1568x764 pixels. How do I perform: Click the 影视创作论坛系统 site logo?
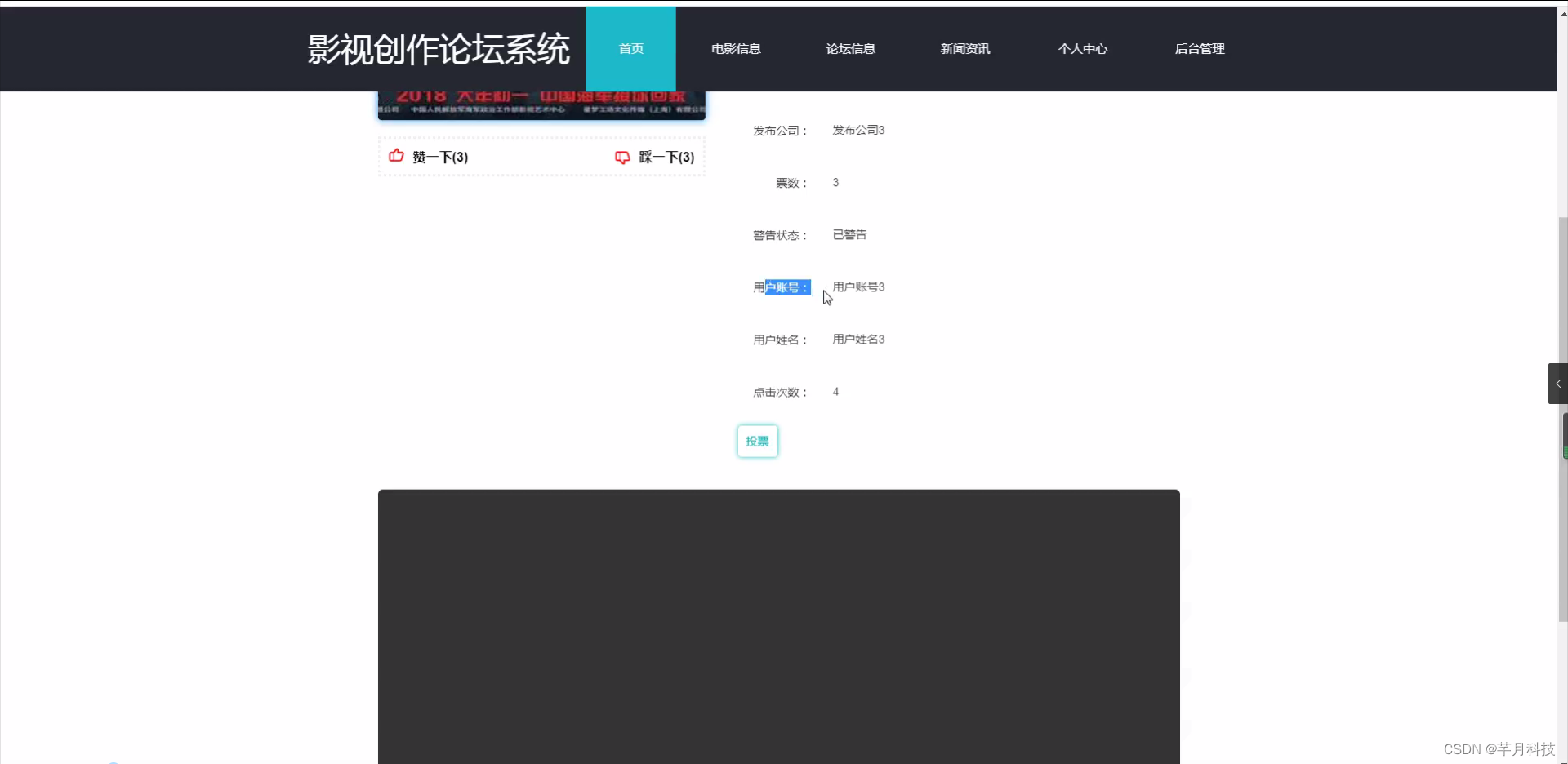[x=437, y=48]
